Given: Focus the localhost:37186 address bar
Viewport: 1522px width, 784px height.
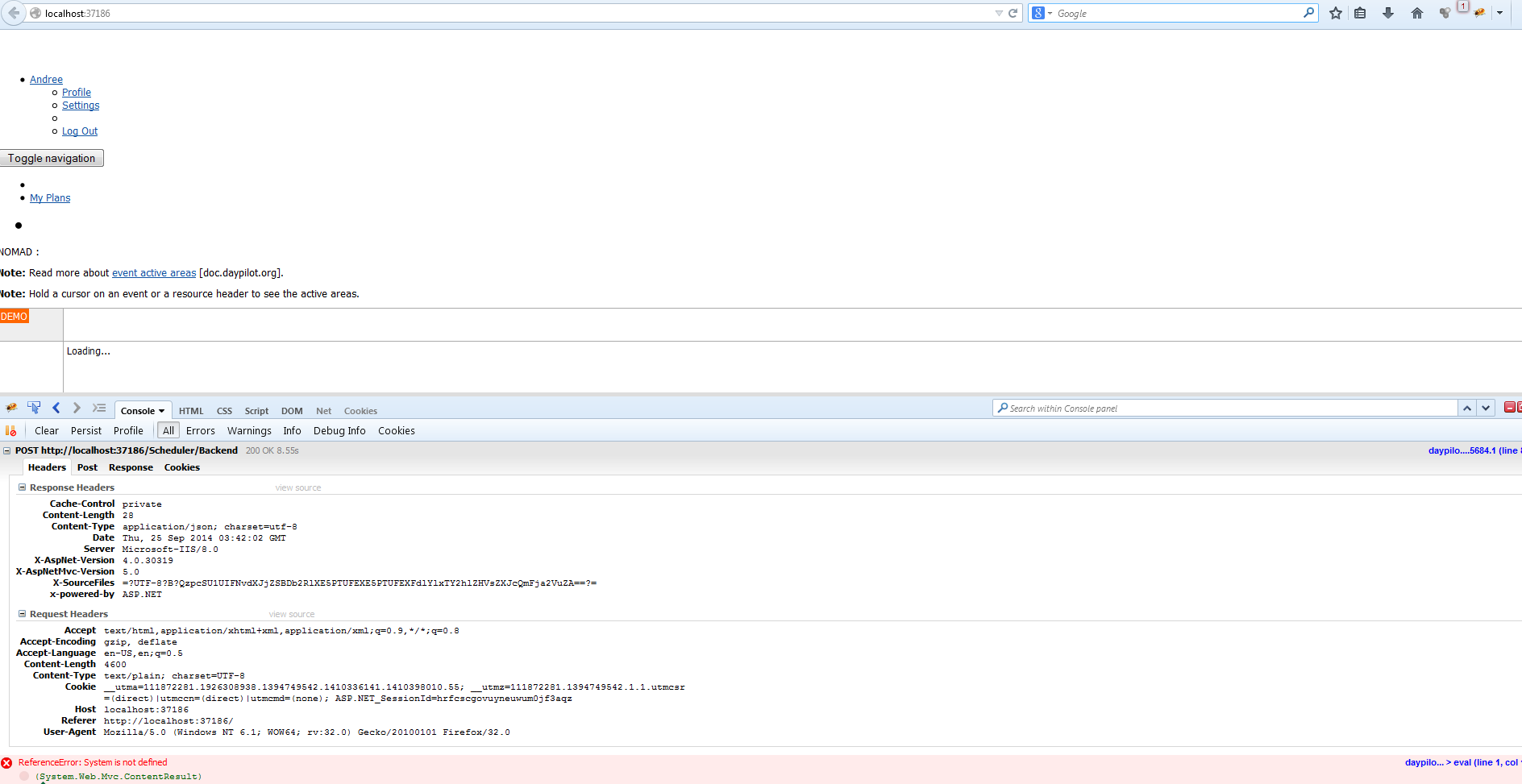Looking at the screenshot, I should 516,13.
